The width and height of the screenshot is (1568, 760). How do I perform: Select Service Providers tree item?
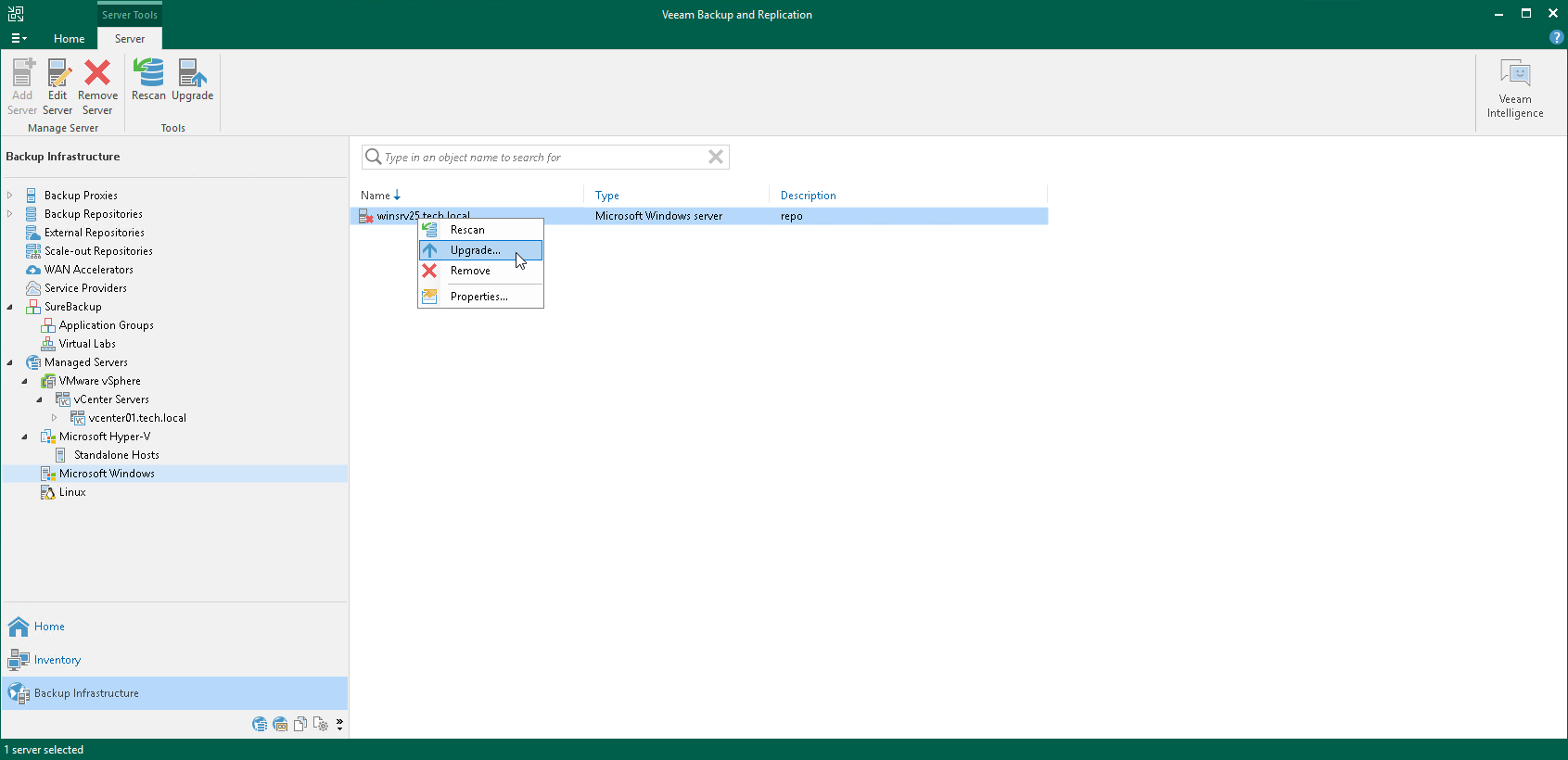coord(85,288)
